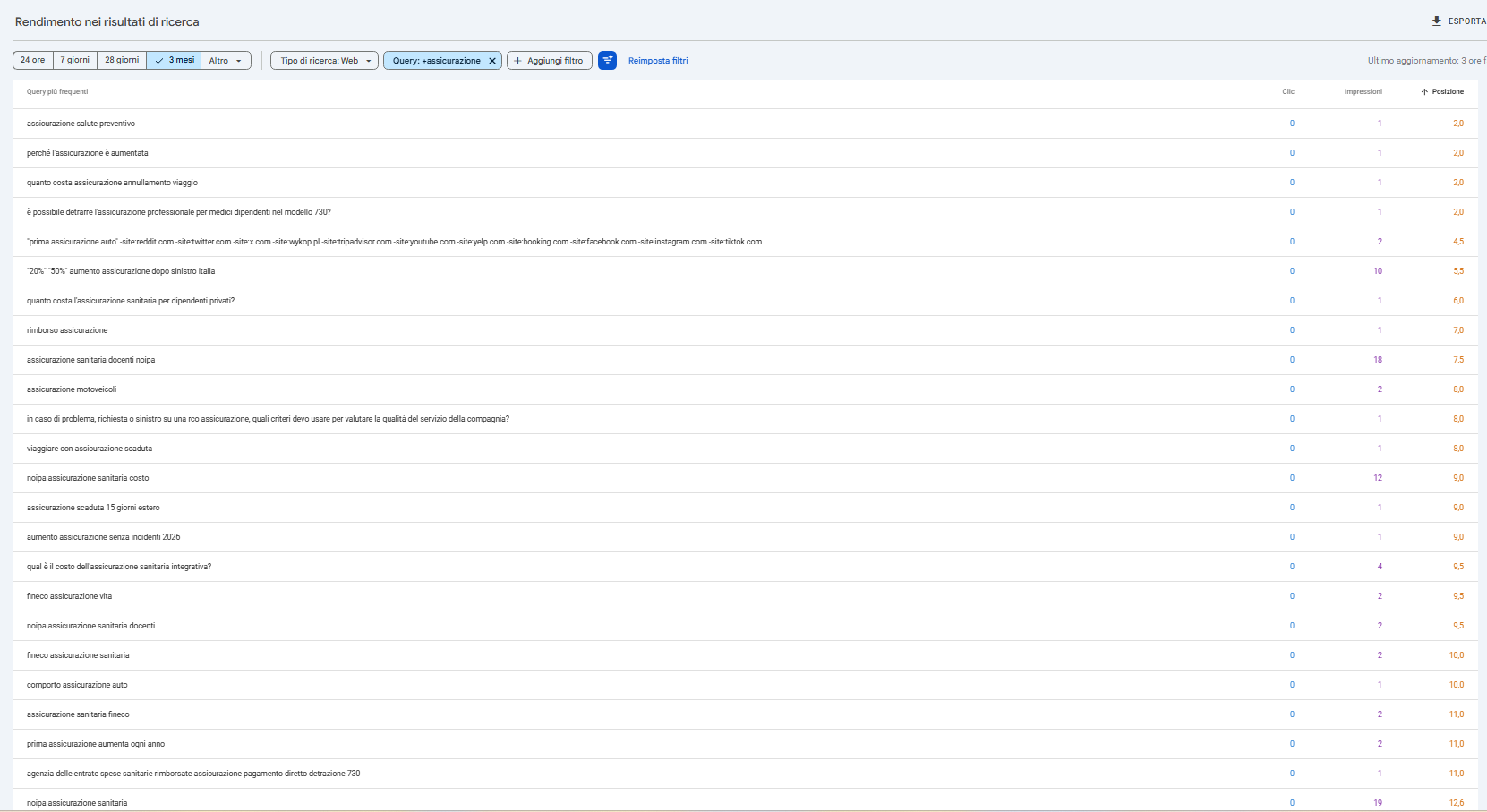
Task: Sort by the Clic column header
Action: click(x=1288, y=91)
